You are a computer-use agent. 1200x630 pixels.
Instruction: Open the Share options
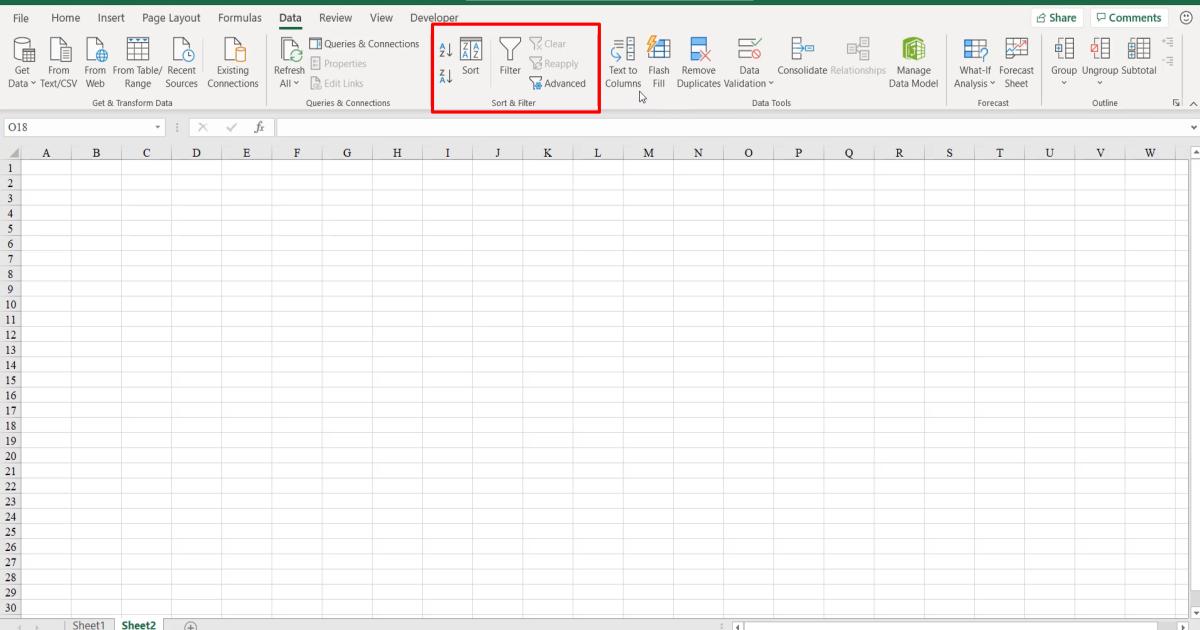[x=1056, y=17]
